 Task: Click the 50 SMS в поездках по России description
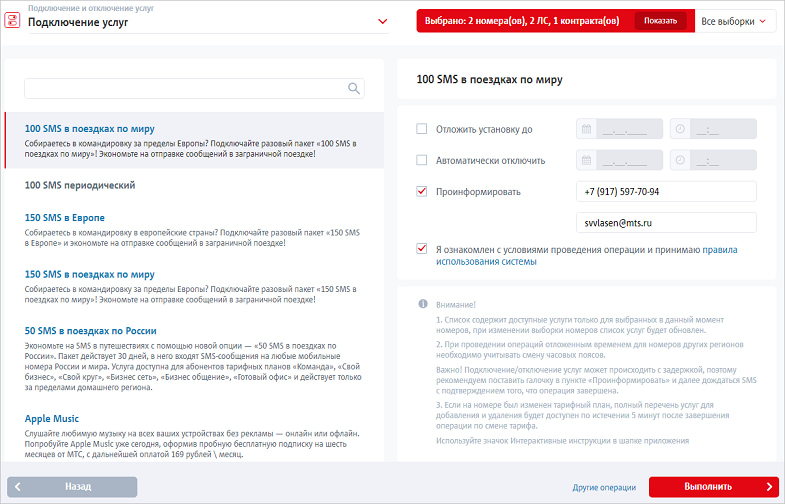[x=193, y=366]
